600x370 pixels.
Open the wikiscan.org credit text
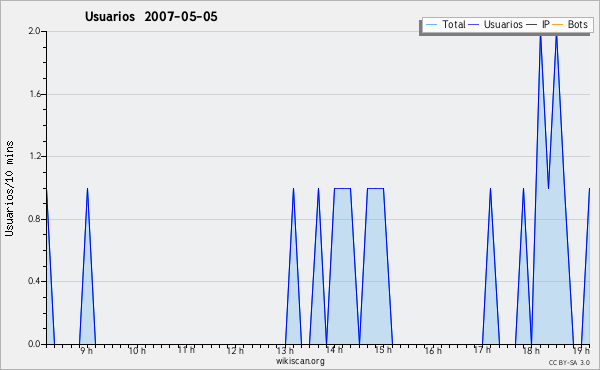tap(300, 361)
